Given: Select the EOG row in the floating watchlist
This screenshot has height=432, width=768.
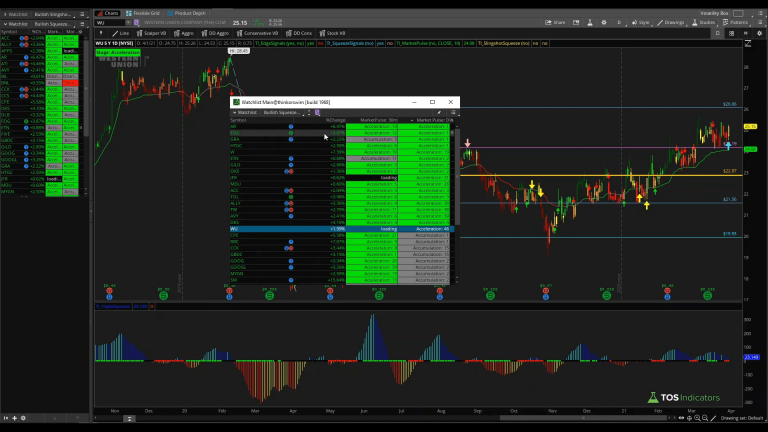Looking at the screenshot, I should coord(342,133).
